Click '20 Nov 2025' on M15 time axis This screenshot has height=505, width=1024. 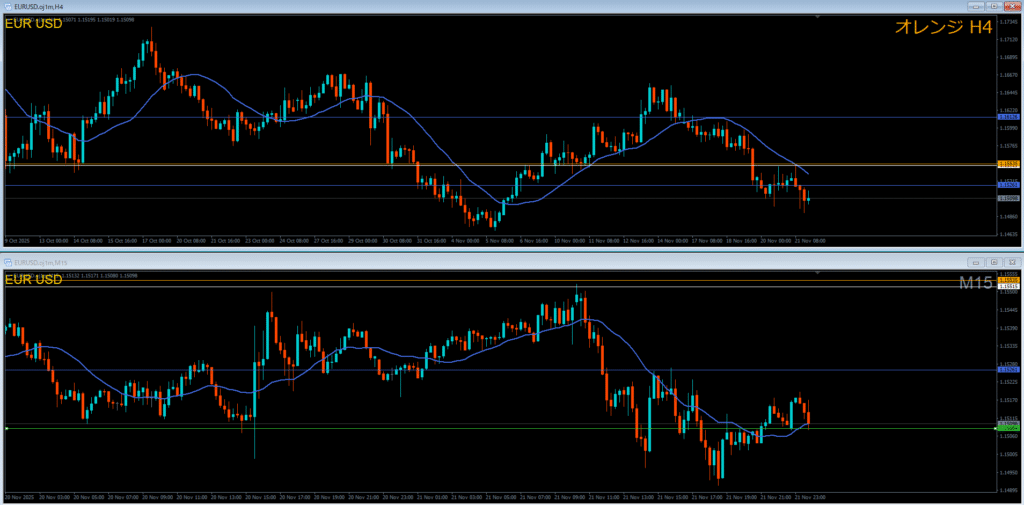click(x=20, y=497)
